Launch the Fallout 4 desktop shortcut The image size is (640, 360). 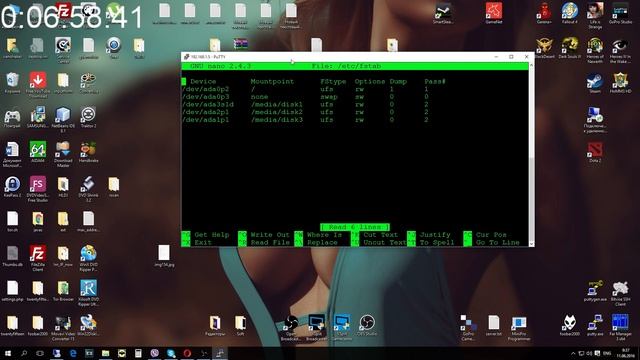pyautogui.click(x=569, y=13)
